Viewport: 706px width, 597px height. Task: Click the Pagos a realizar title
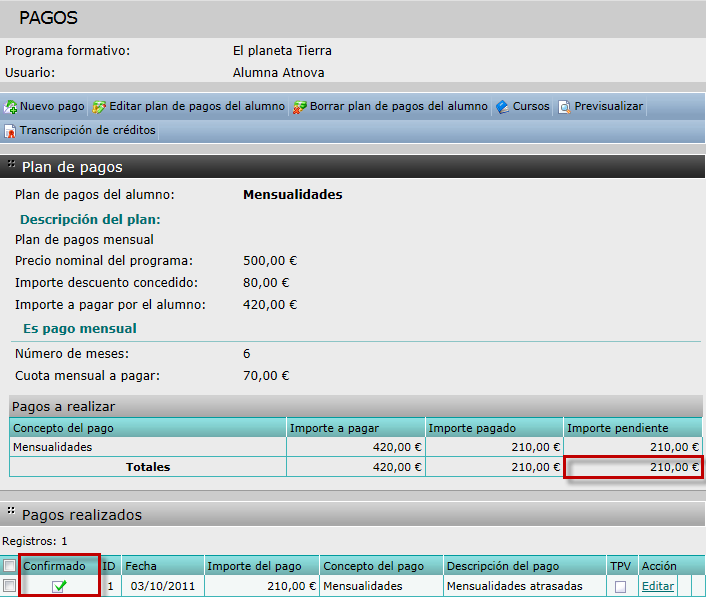63,407
